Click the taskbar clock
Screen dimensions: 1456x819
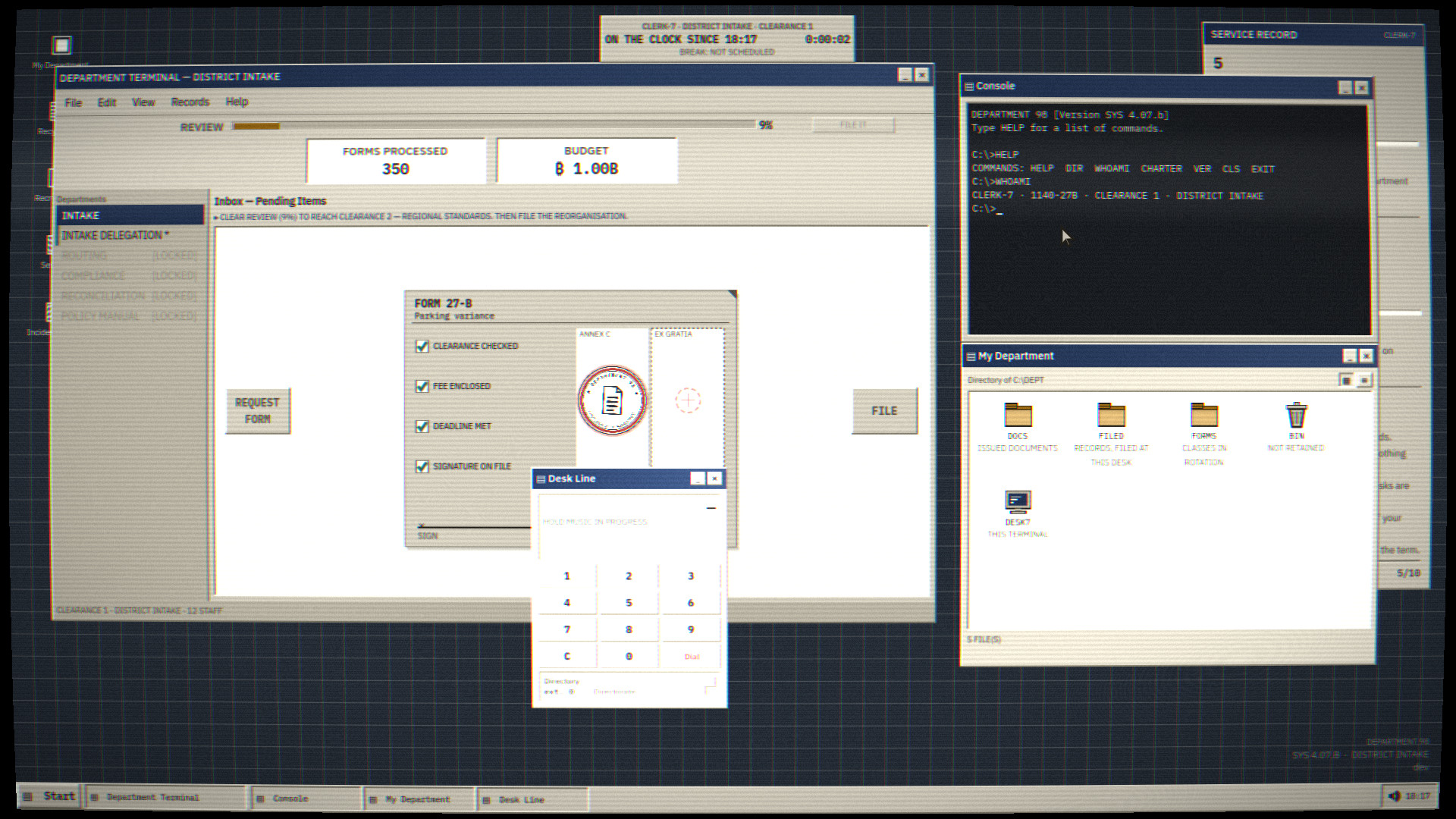pyautogui.click(x=1417, y=795)
